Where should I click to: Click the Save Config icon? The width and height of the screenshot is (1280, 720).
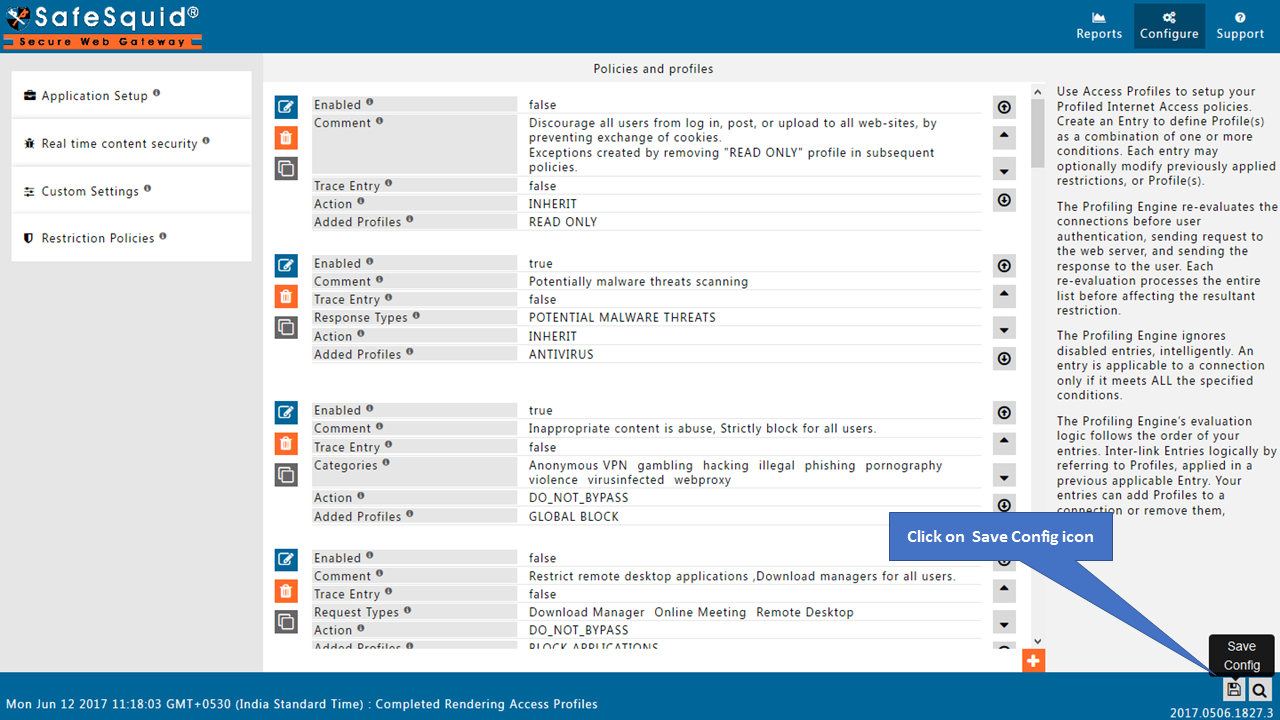tap(1233, 688)
